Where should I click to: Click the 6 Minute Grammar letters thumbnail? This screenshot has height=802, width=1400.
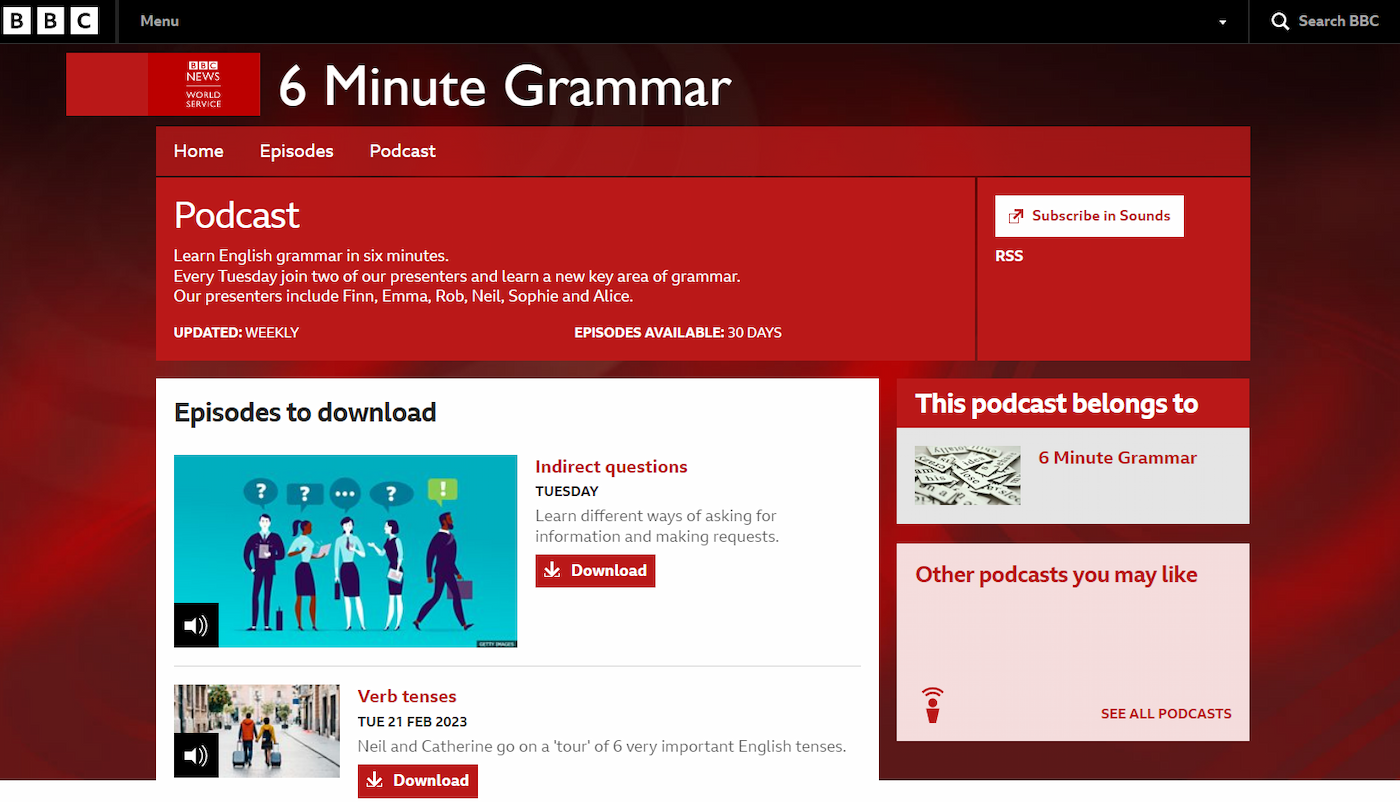click(968, 475)
